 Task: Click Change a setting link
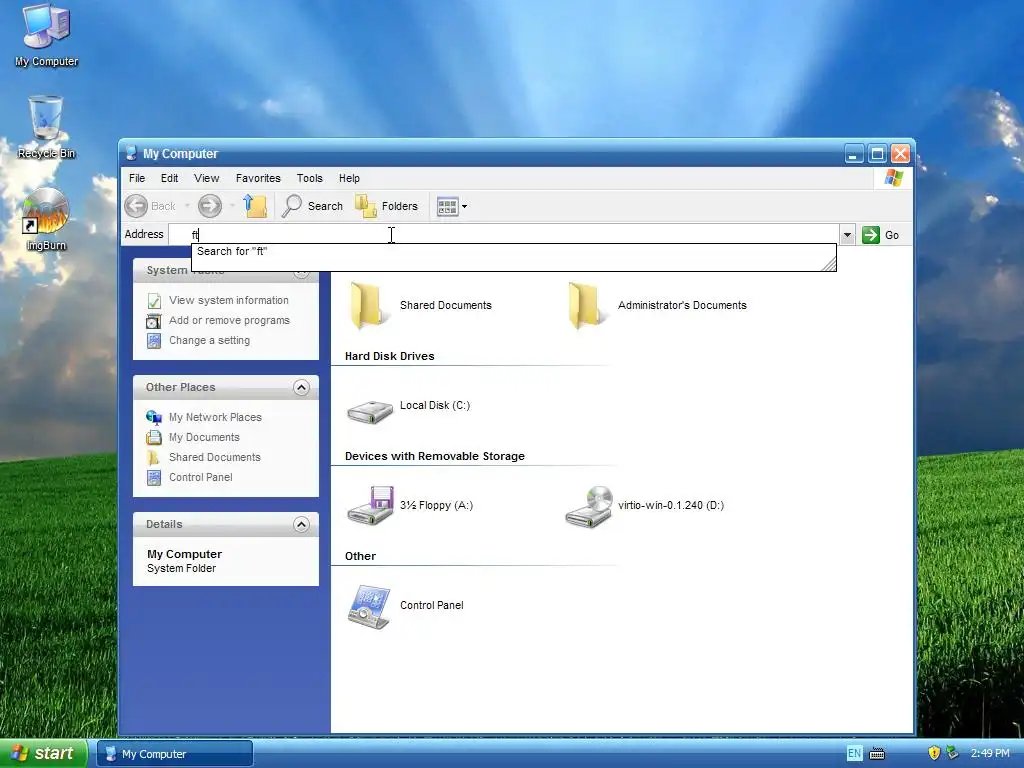(210, 340)
